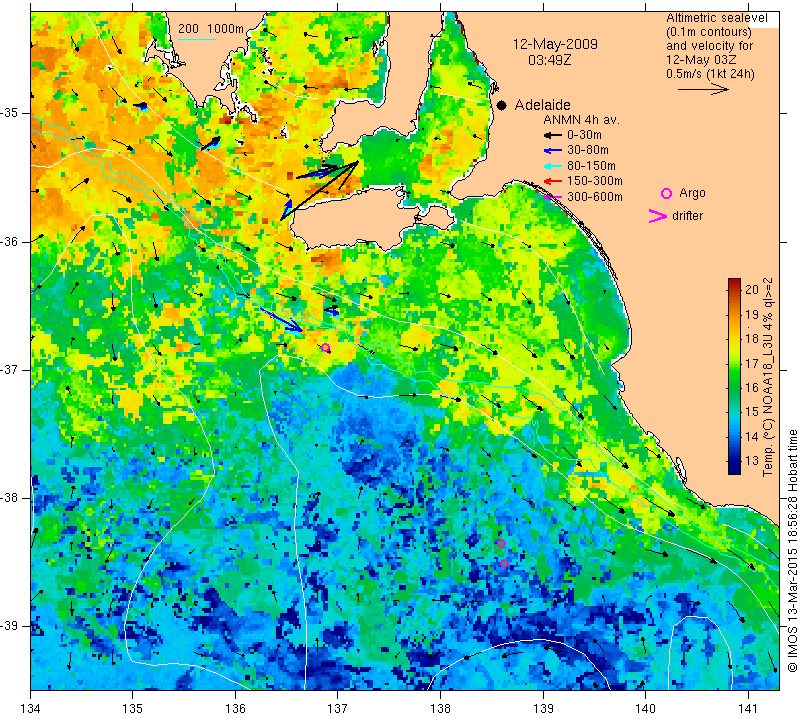Click the '300-600m' legend label
Viewport: 800px width, 720px height.
[594, 197]
